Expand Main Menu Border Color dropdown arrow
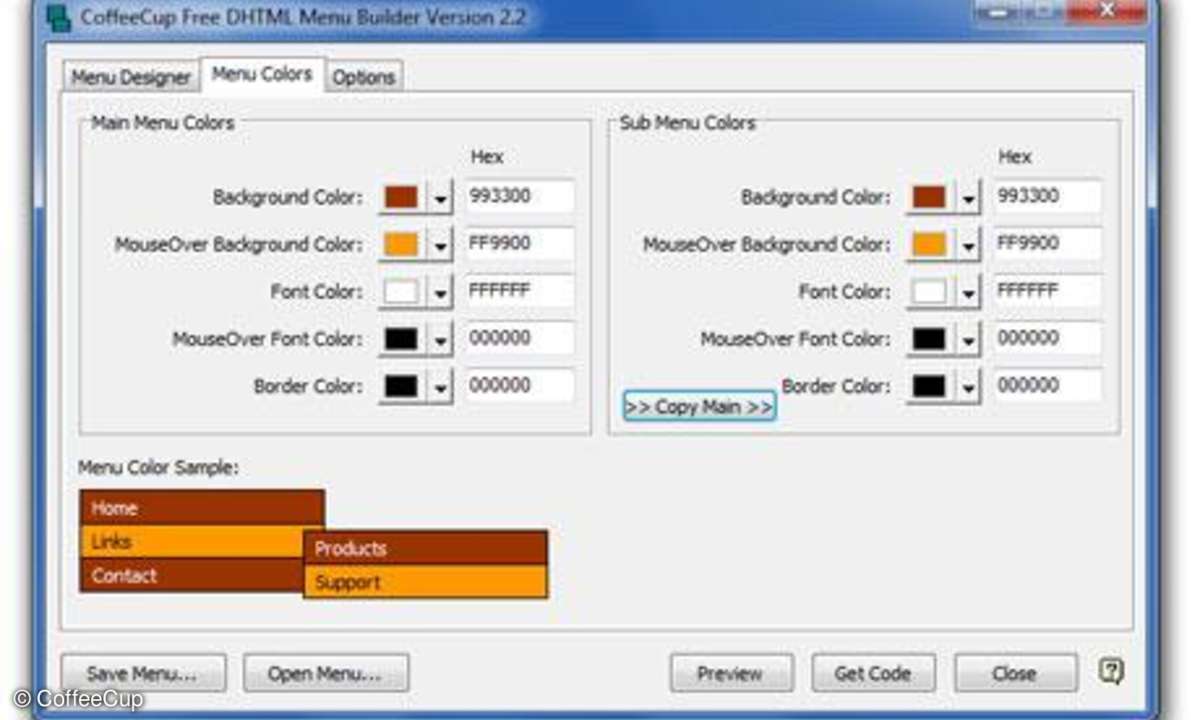This screenshot has width=1200, height=720. click(x=440, y=386)
